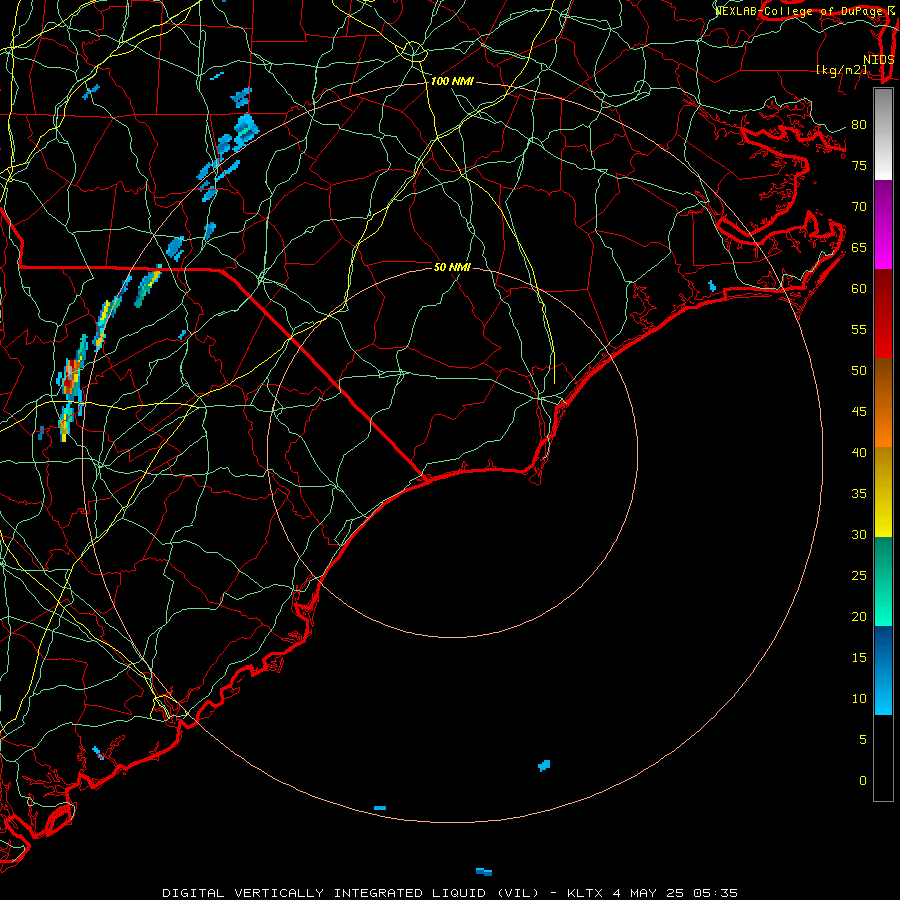The height and width of the screenshot is (900, 900).
Task: Pick the gray-white band of the VIL scale
Action: [x=883, y=134]
